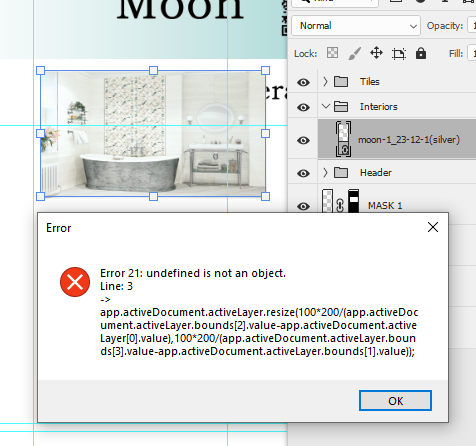Hide the MASK 1 layer
The height and width of the screenshot is (446, 476).
click(303, 206)
